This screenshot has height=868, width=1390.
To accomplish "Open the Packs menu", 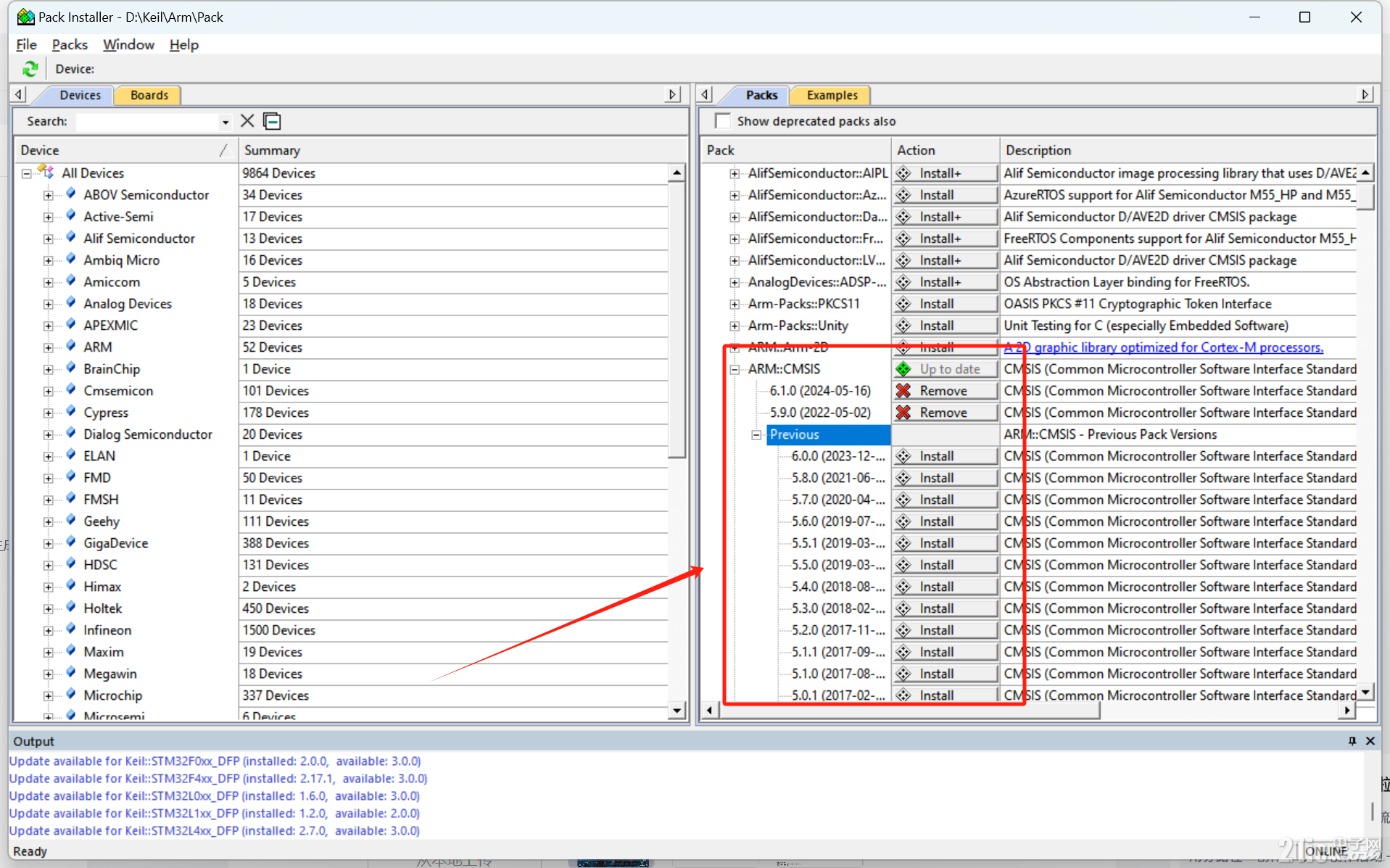I will pos(70,44).
